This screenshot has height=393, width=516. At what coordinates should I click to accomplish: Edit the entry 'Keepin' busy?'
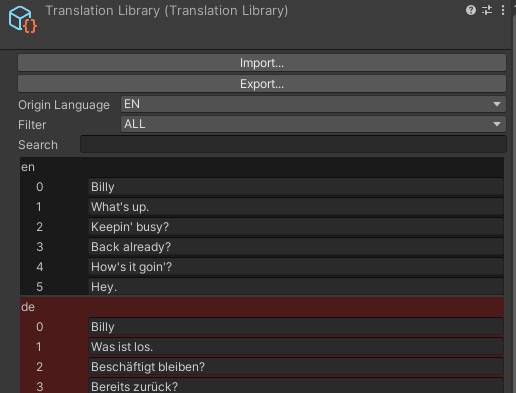pyautogui.click(x=296, y=227)
